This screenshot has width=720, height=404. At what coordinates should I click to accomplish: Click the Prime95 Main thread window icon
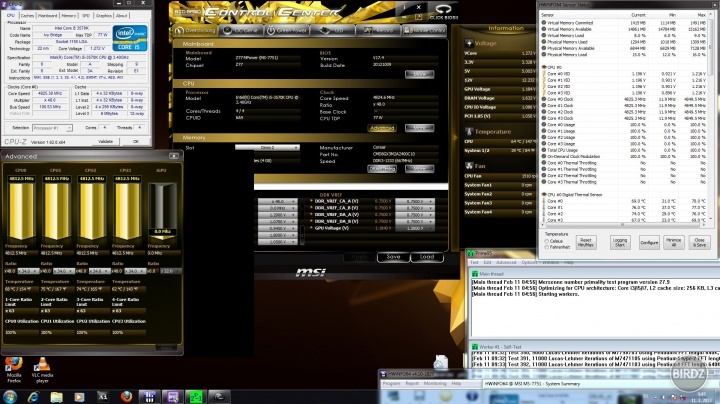475,274
